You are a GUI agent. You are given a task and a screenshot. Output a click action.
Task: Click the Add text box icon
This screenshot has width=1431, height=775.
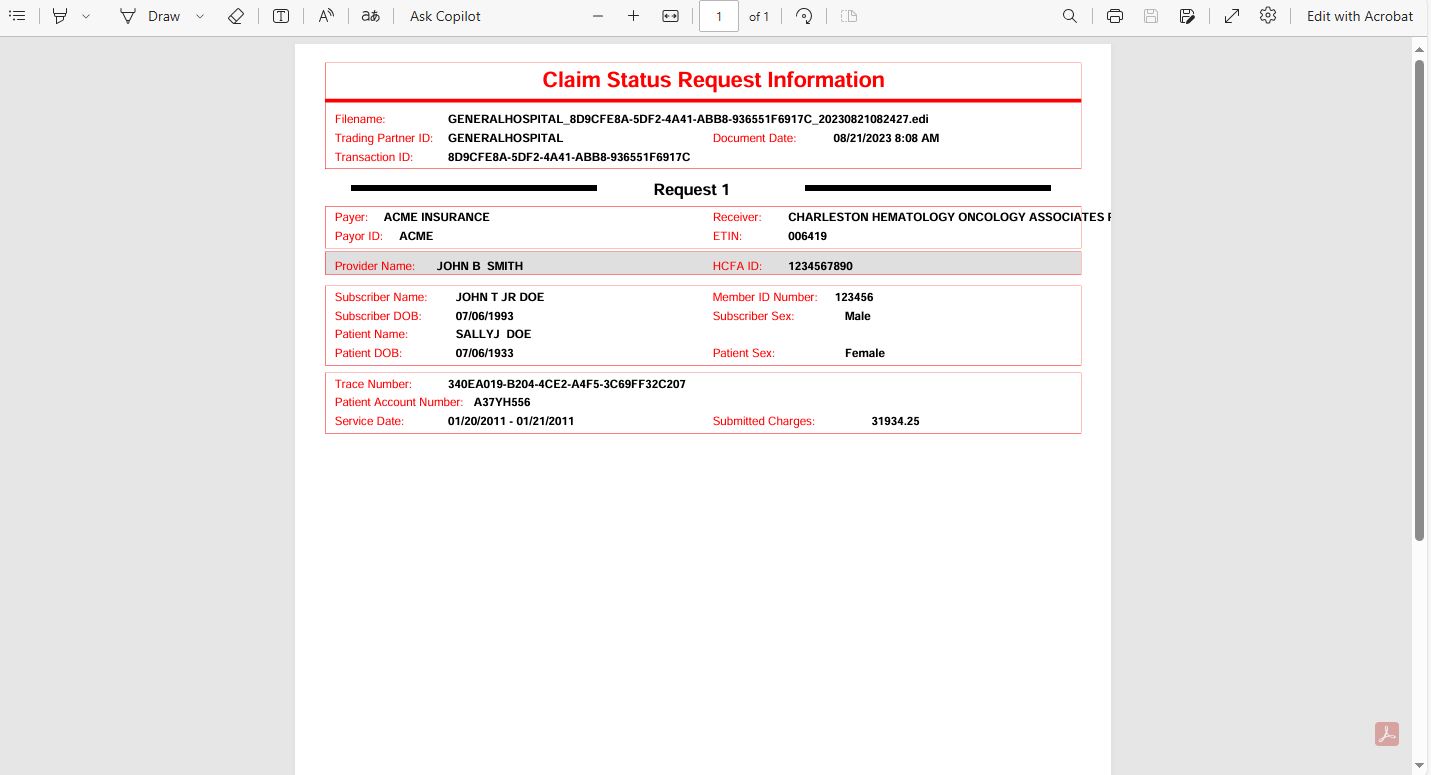pyautogui.click(x=282, y=16)
